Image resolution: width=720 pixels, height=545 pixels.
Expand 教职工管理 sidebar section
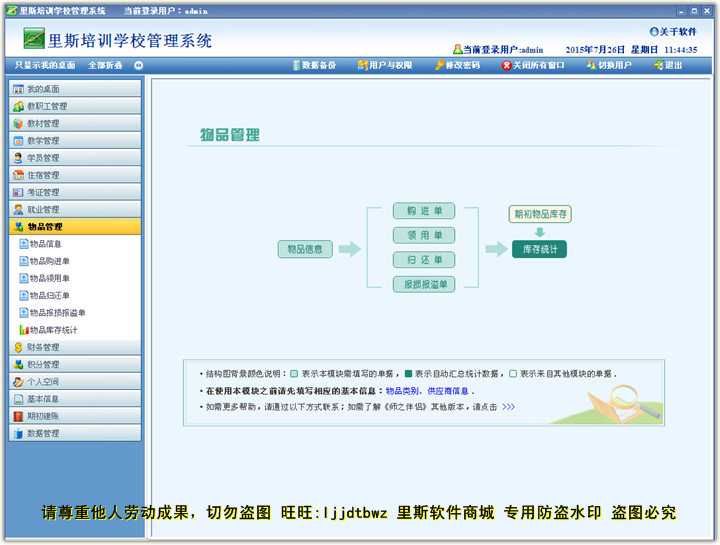(x=75, y=106)
